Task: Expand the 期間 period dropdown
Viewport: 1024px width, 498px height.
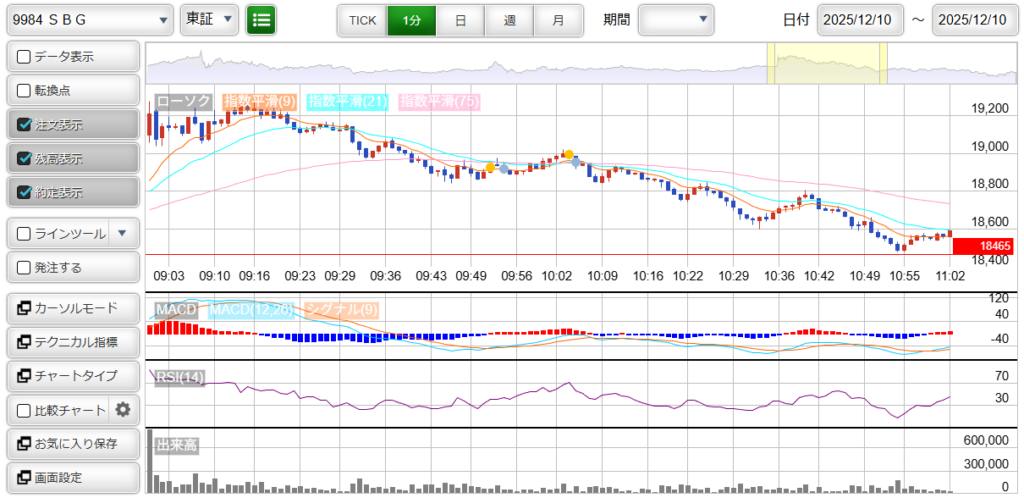Action: [x=676, y=19]
